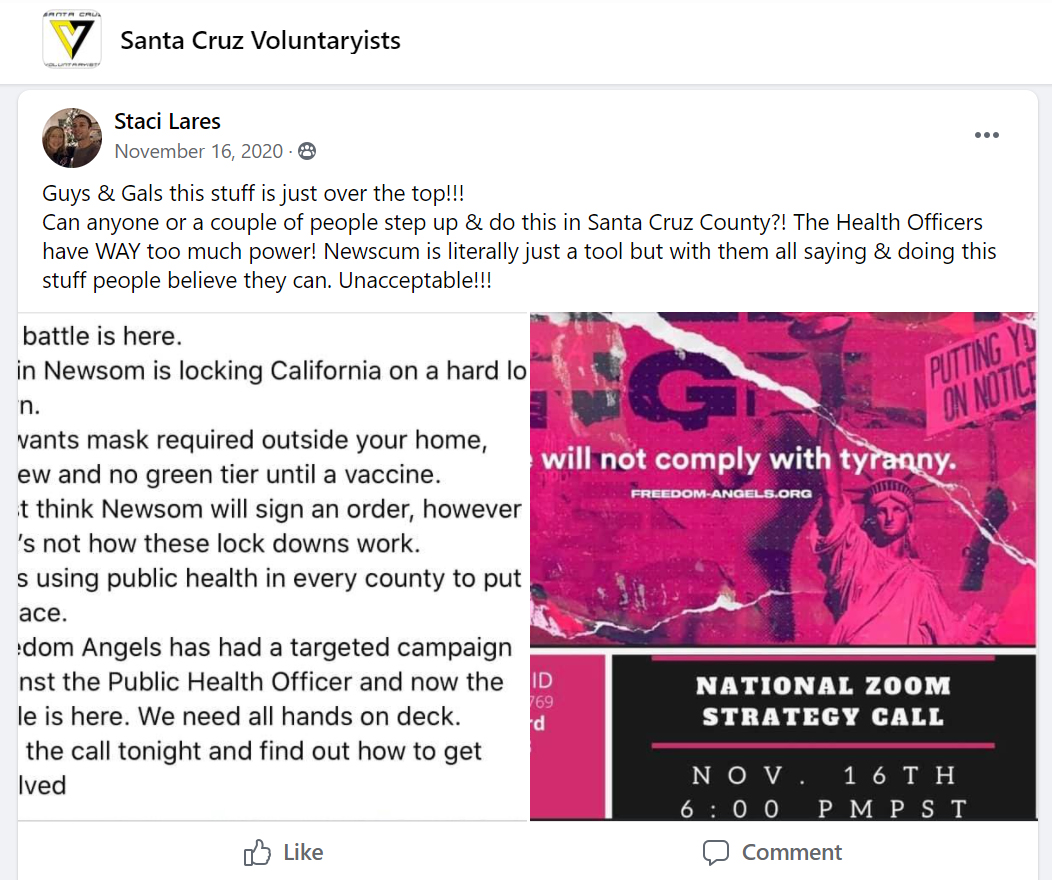Screen dimensions: 1052x880
Task: Click the National Zoom Strategy Call heading
Action: tap(822, 701)
